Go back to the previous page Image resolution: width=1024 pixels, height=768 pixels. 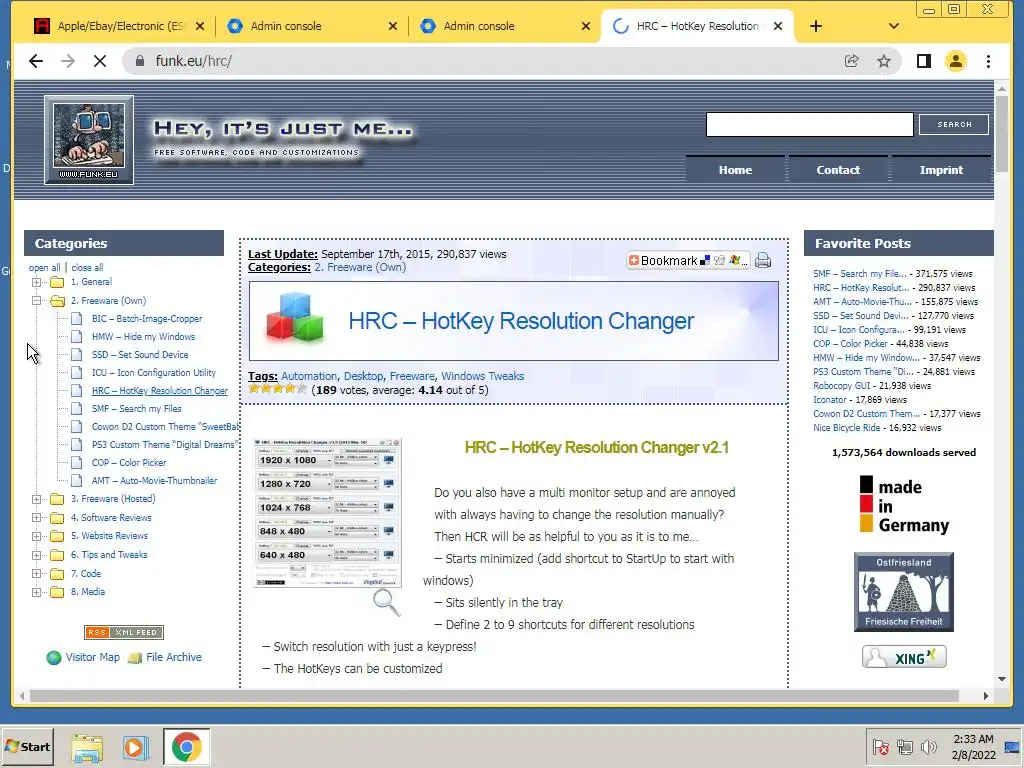coord(36,61)
